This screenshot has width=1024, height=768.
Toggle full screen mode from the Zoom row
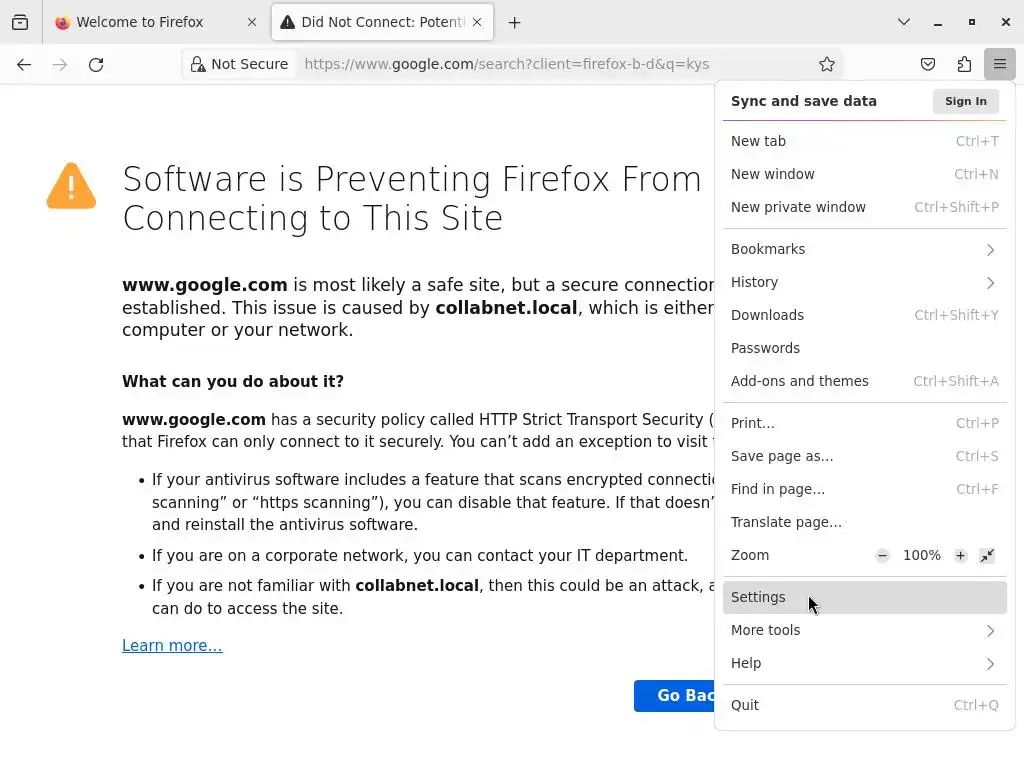(987, 555)
